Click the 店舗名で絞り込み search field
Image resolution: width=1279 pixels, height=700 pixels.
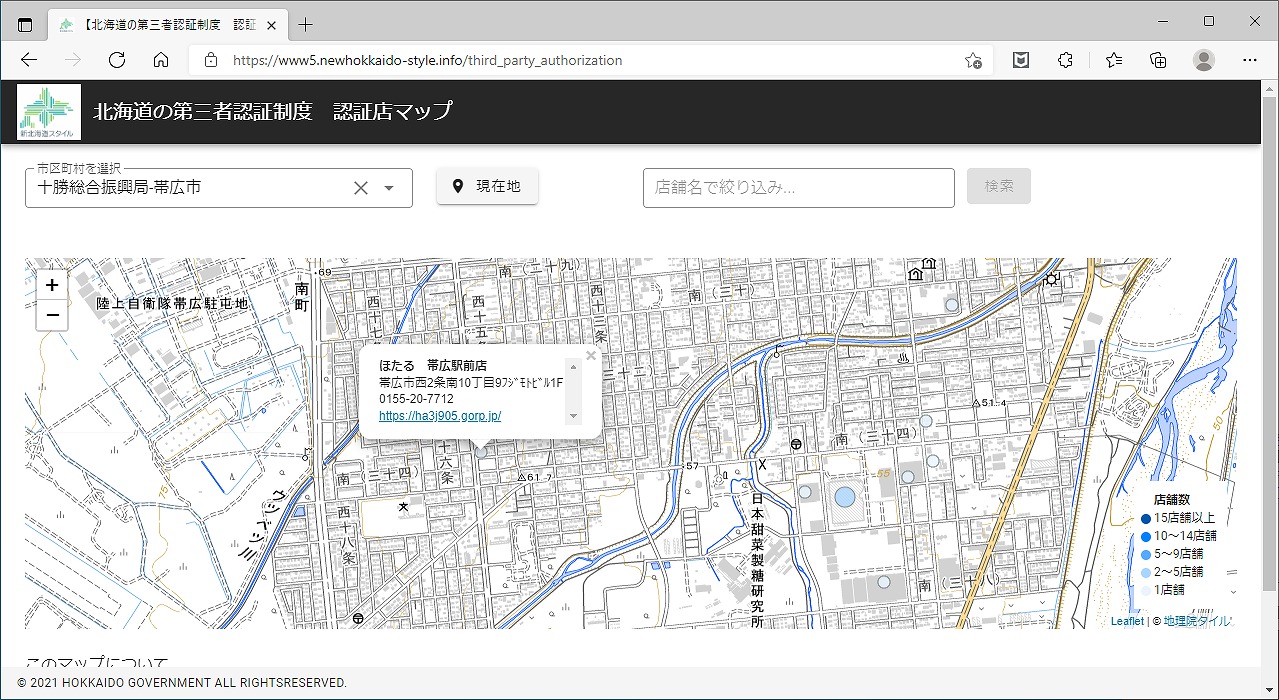(798, 187)
